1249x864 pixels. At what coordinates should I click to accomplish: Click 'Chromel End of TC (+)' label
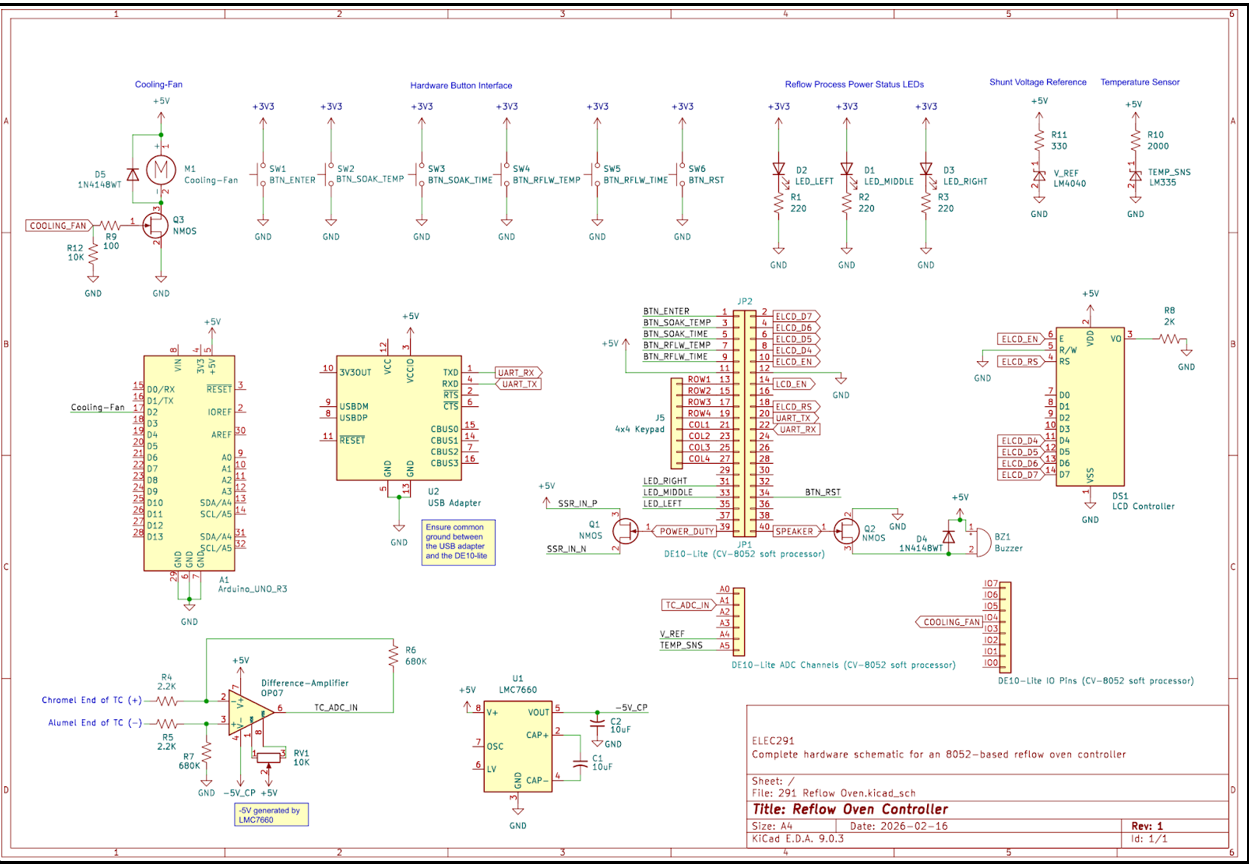point(92,700)
